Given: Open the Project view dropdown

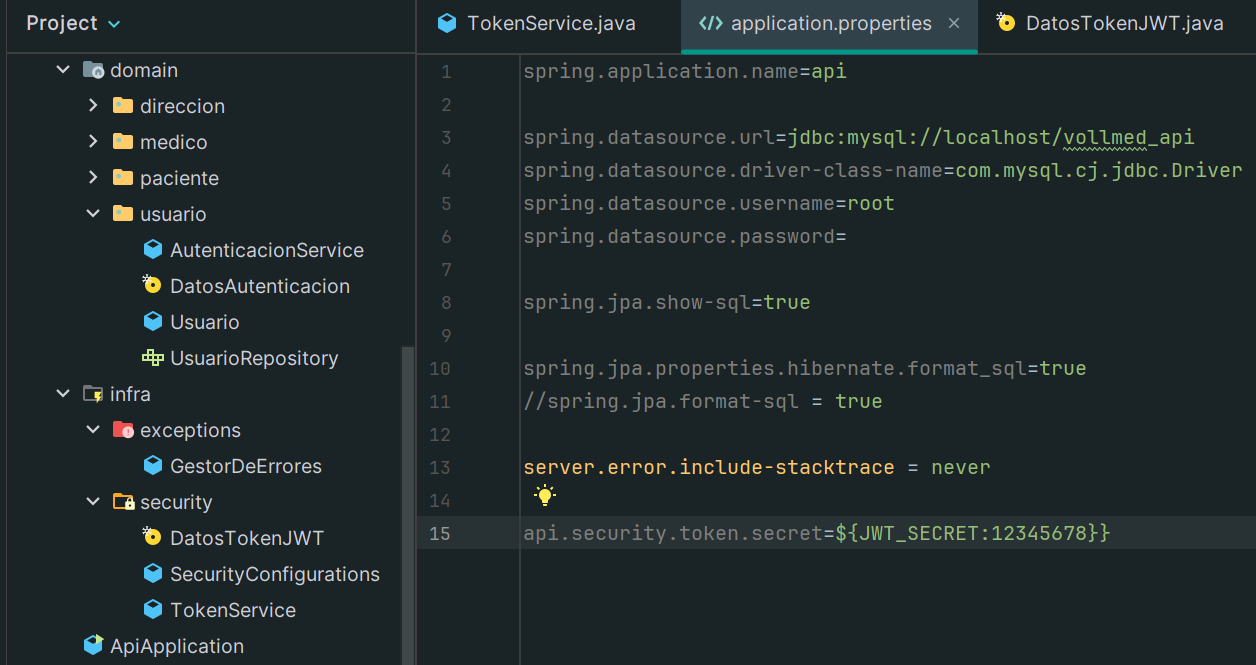Looking at the screenshot, I should point(73,23).
